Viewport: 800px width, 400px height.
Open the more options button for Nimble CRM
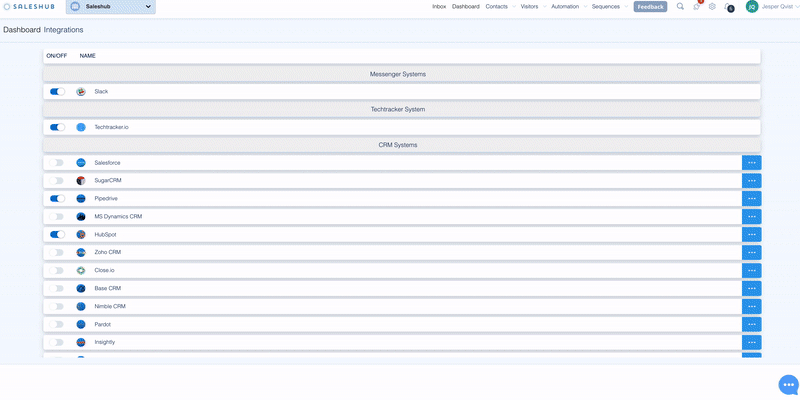(x=752, y=307)
